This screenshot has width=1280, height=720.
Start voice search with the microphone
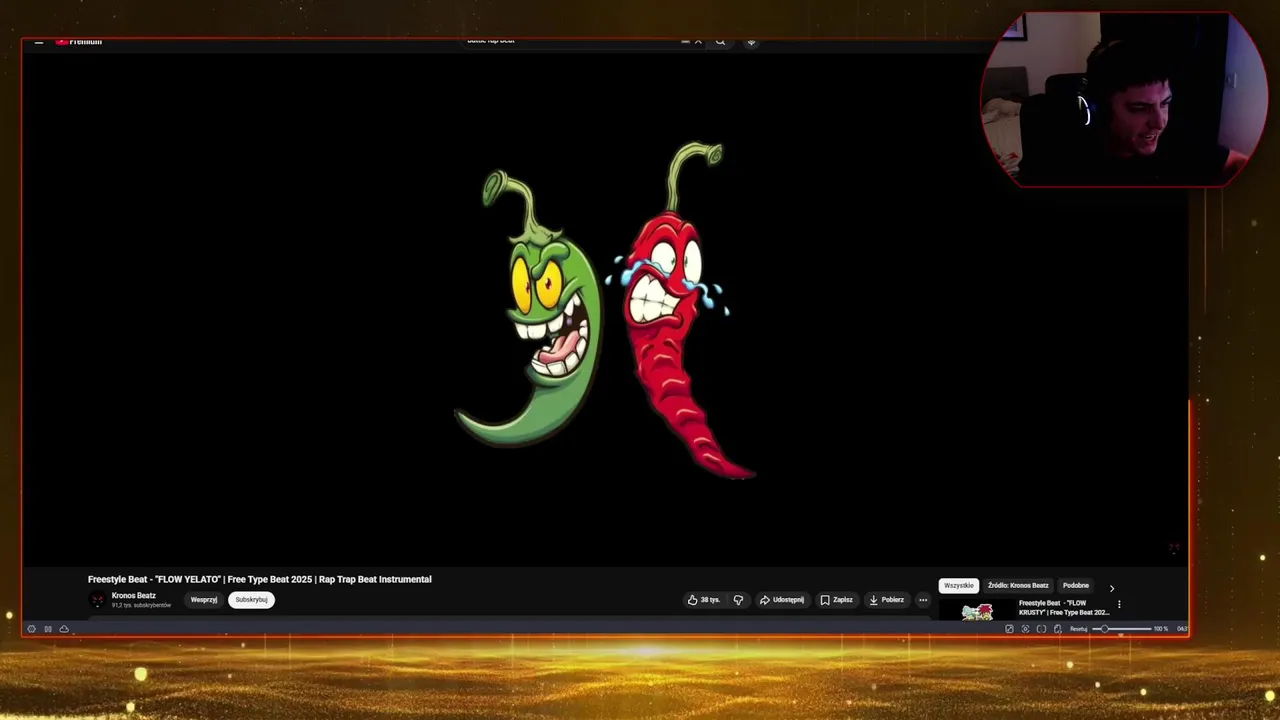(751, 41)
